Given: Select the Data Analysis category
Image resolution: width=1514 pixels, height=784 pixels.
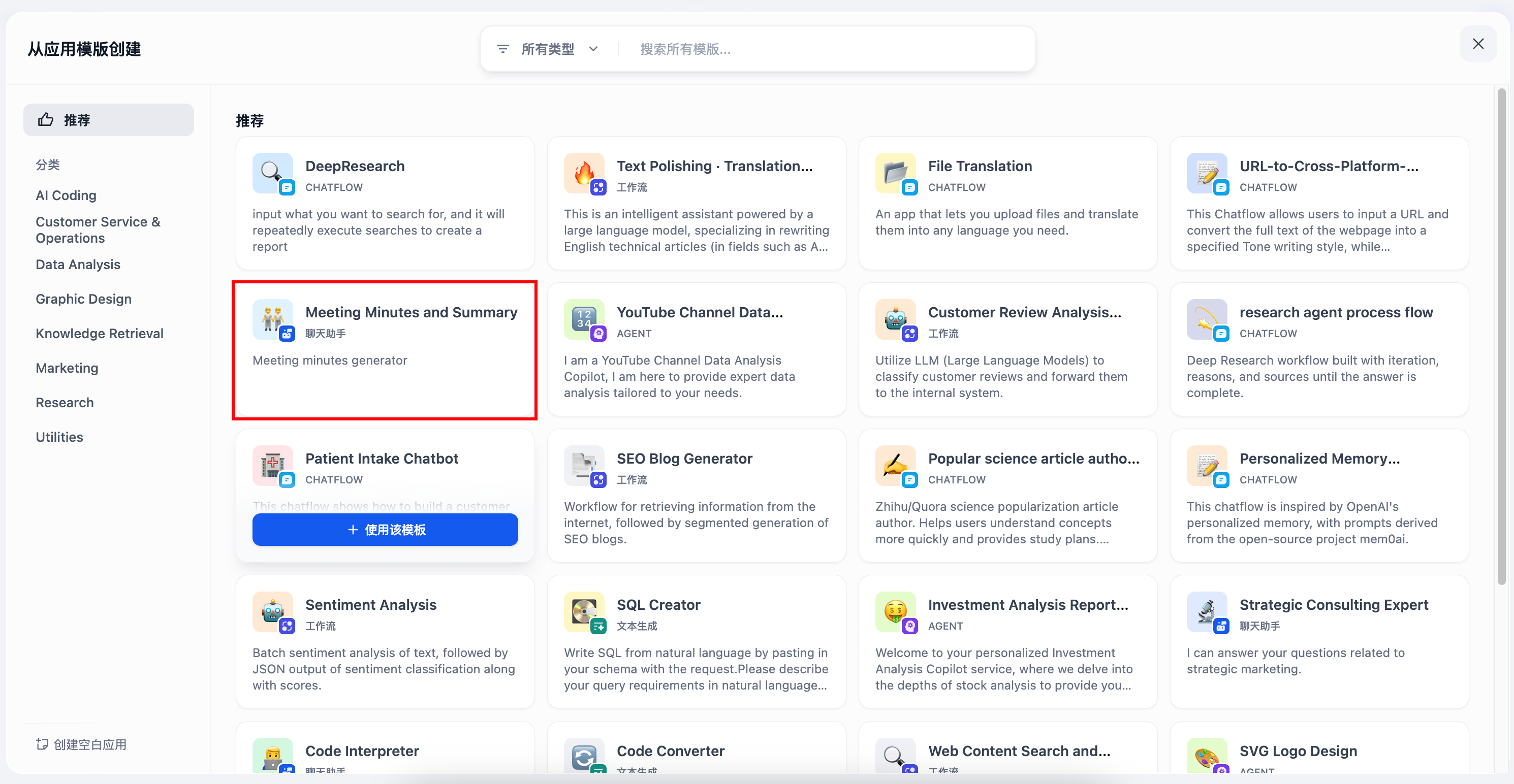Looking at the screenshot, I should tap(78, 264).
